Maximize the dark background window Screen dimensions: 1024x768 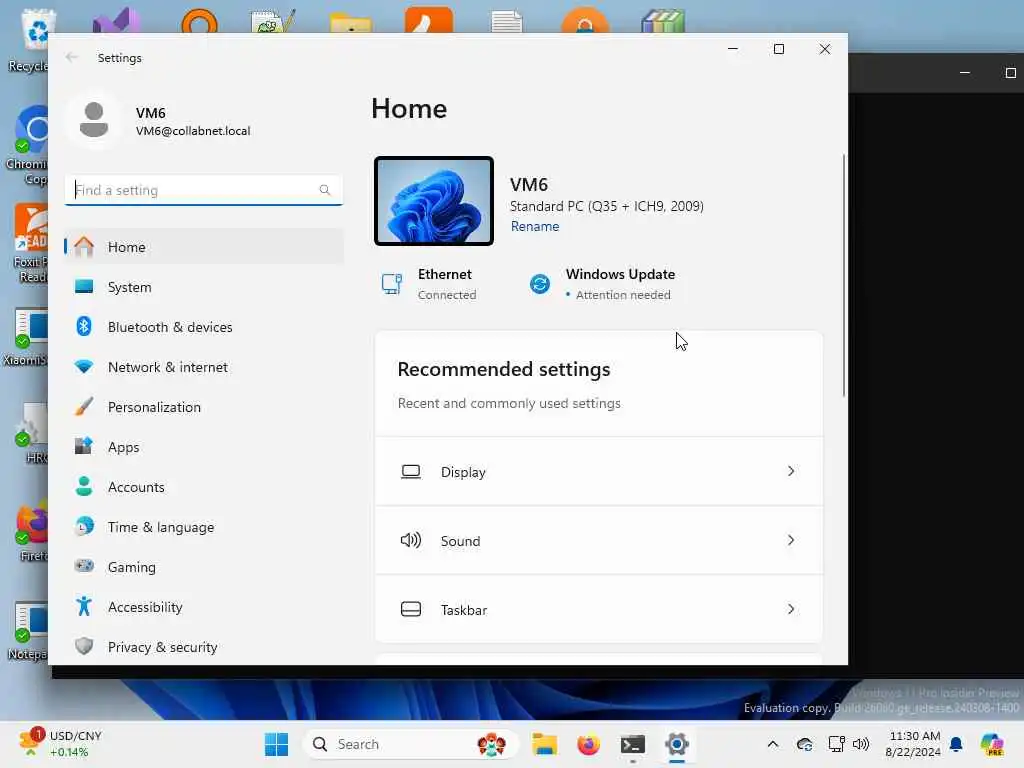pos(1010,72)
